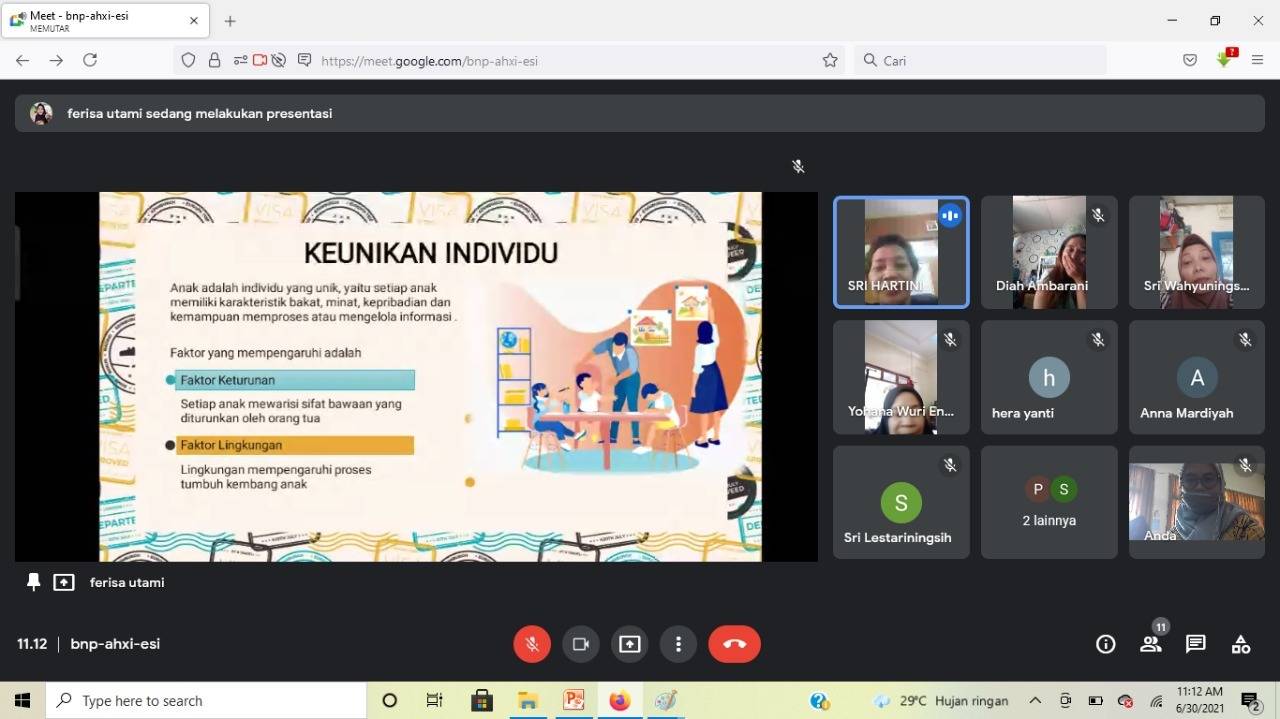Show the participants list panel
The image size is (1280, 719).
tap(1151, 644)
